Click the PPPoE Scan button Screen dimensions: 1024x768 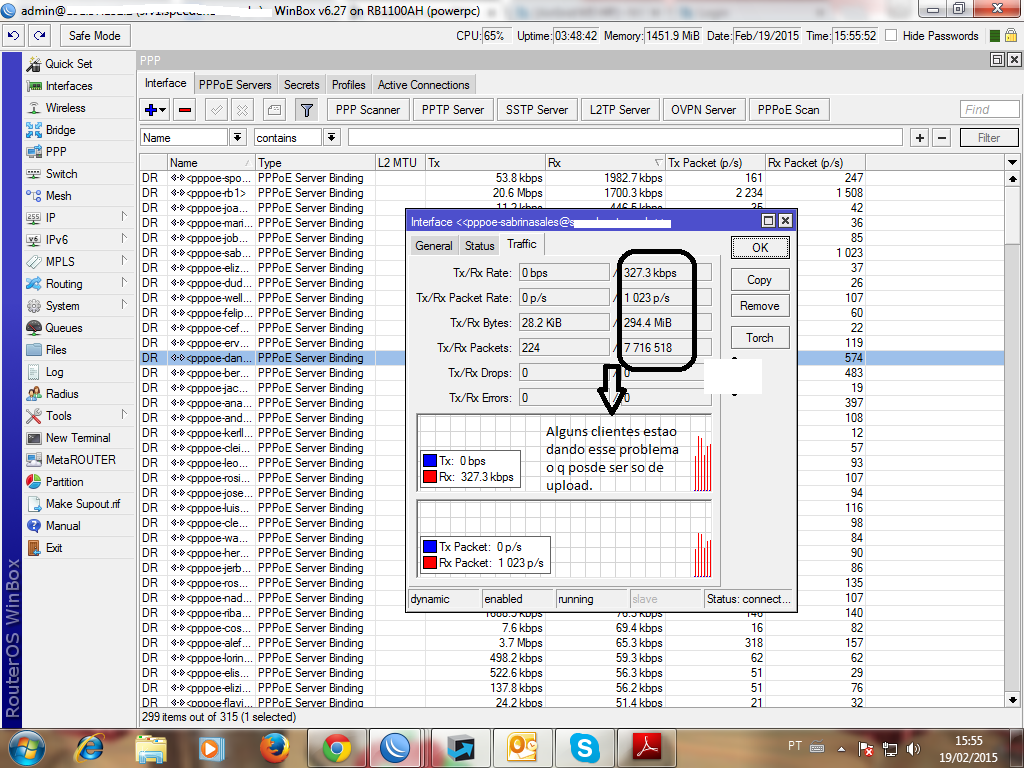[x=789, y=110]
